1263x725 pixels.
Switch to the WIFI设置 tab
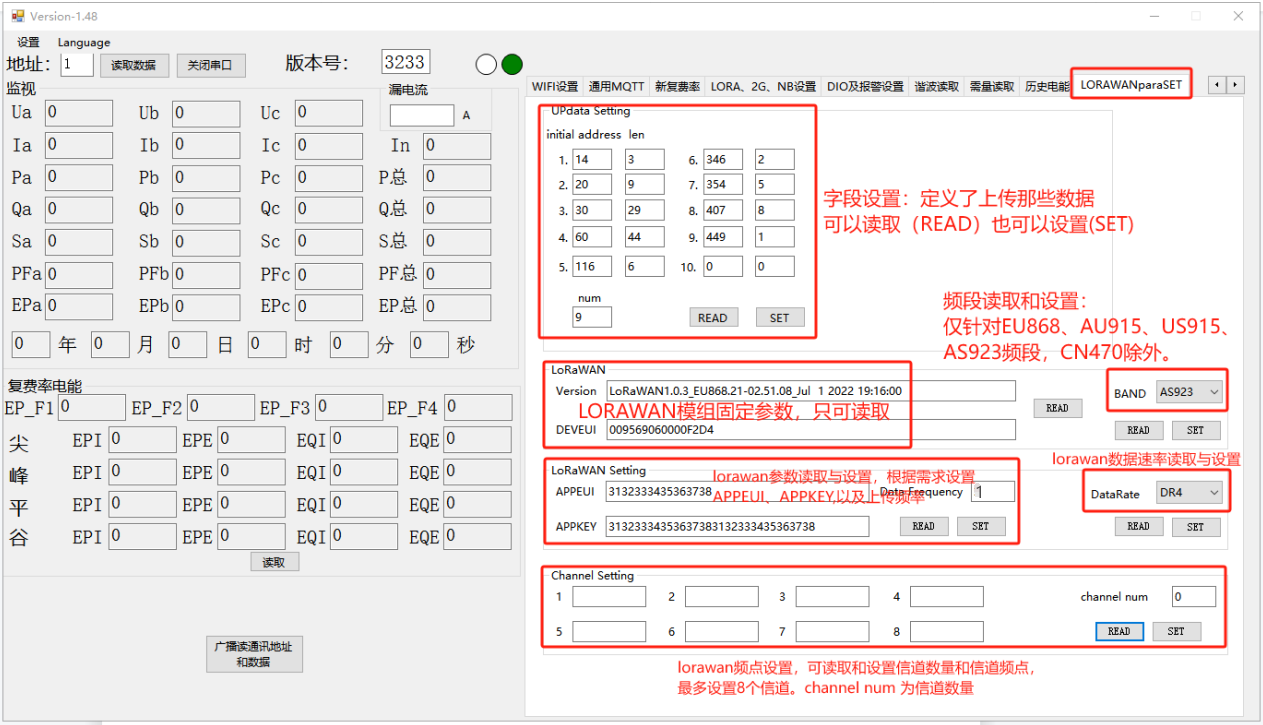pos(554,87)
